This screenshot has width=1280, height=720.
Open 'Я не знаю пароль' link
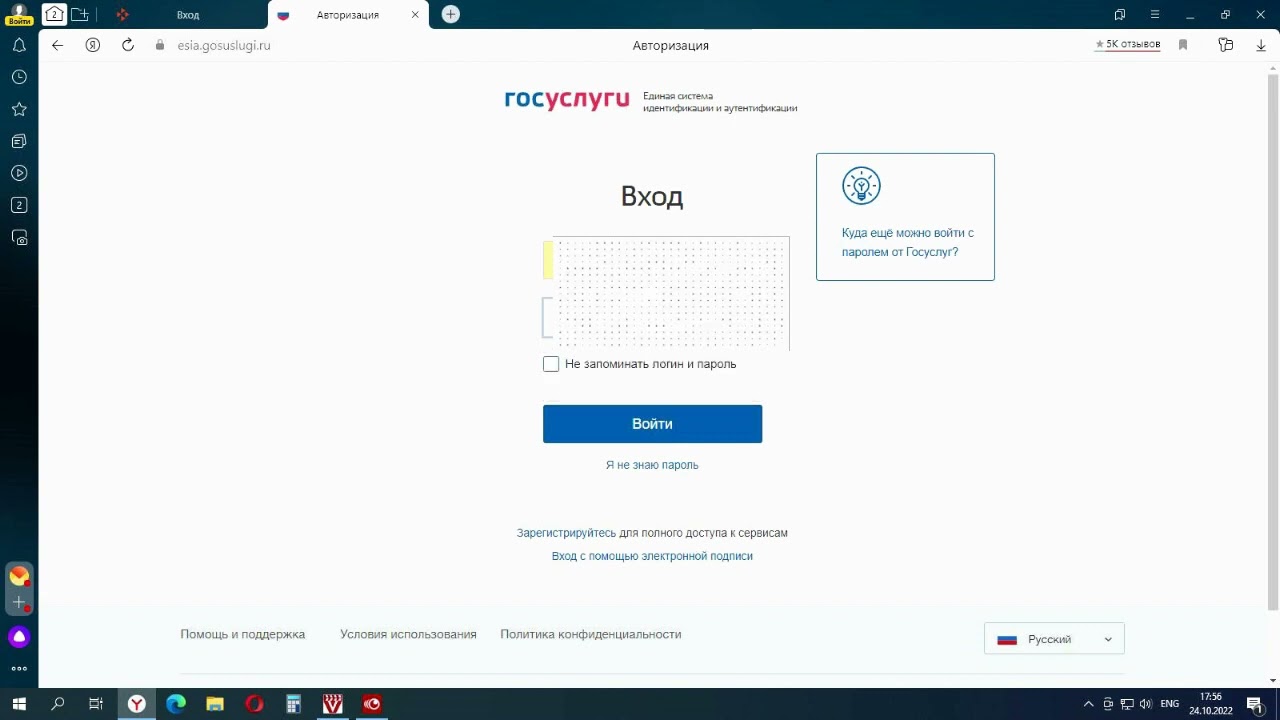652,465
